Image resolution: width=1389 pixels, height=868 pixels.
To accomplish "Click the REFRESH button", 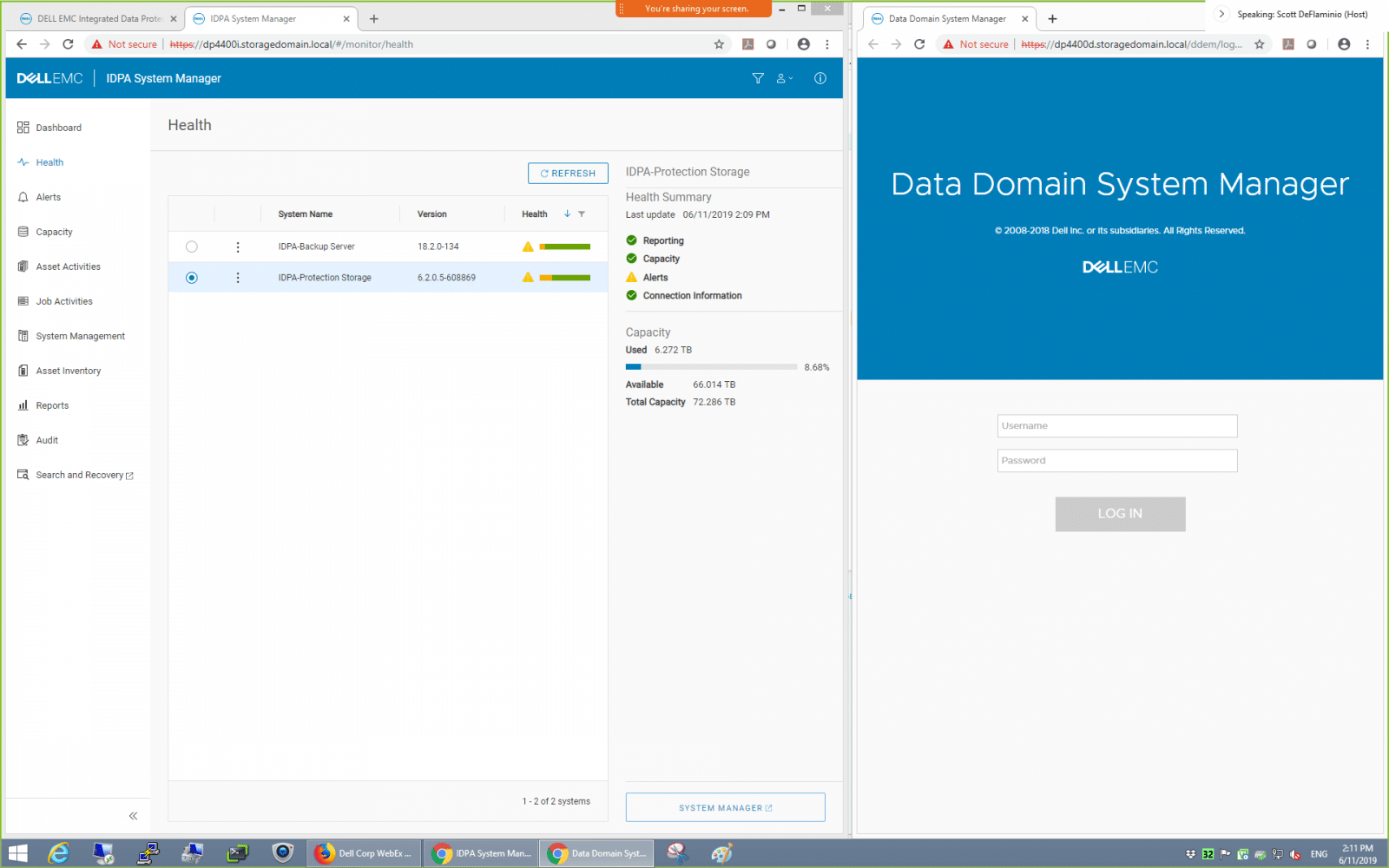I will [568, 174].
